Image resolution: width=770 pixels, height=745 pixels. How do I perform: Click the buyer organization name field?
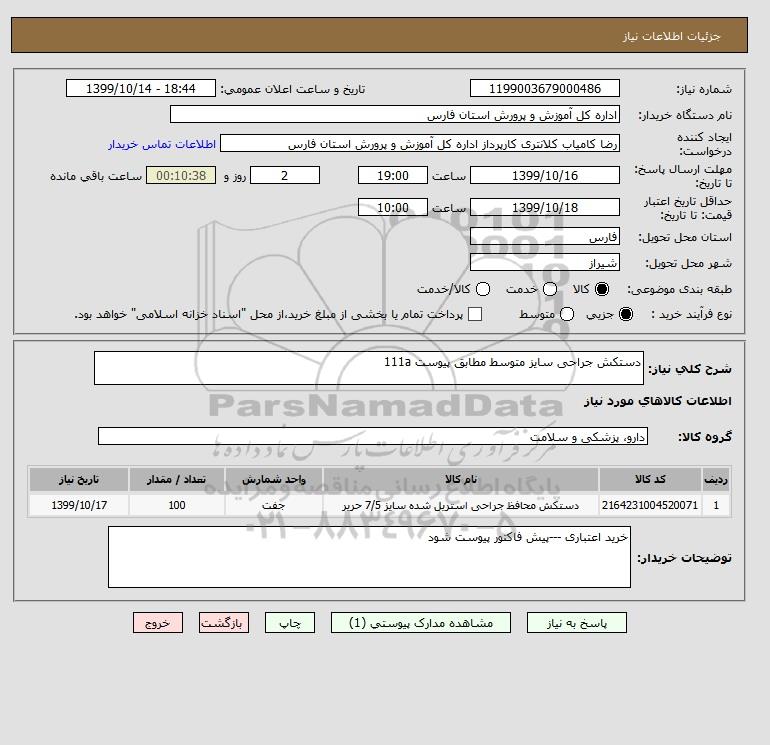[x=395, y=114]
